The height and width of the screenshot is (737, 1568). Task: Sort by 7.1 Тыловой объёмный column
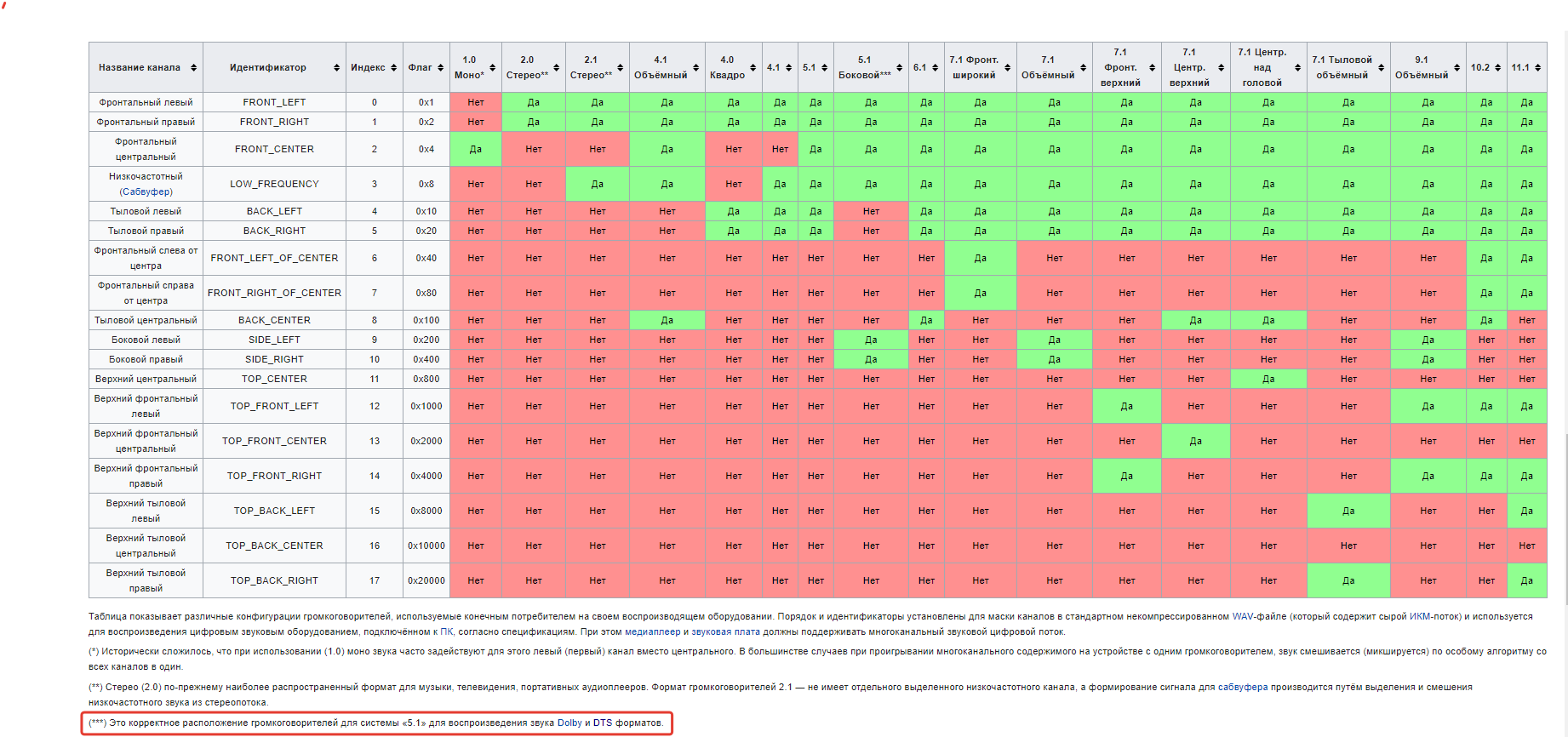tap(1381, 68)
